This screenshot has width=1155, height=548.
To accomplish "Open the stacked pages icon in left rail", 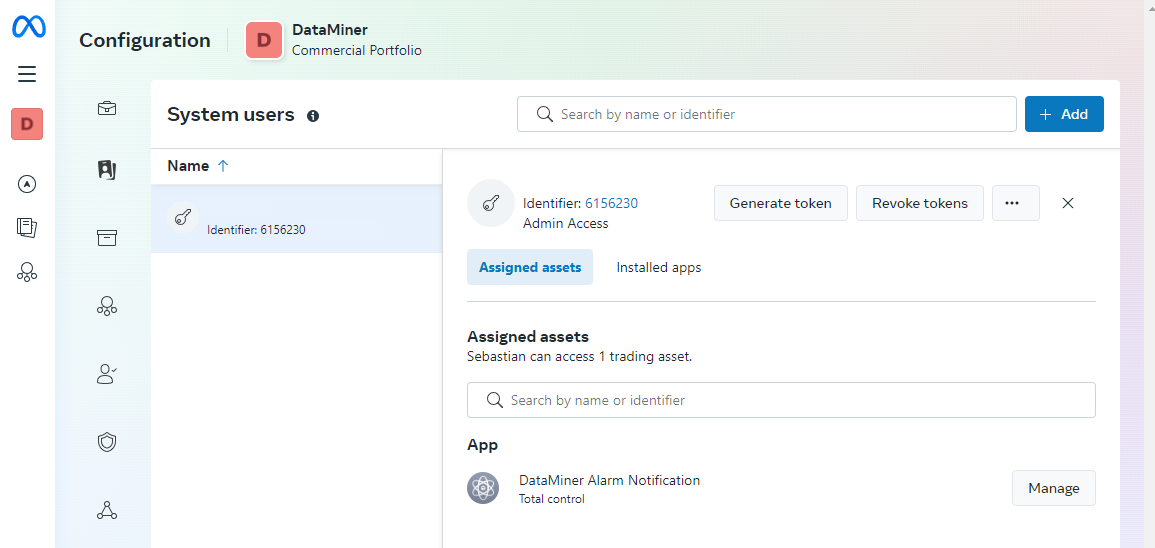I will (27, 228).
